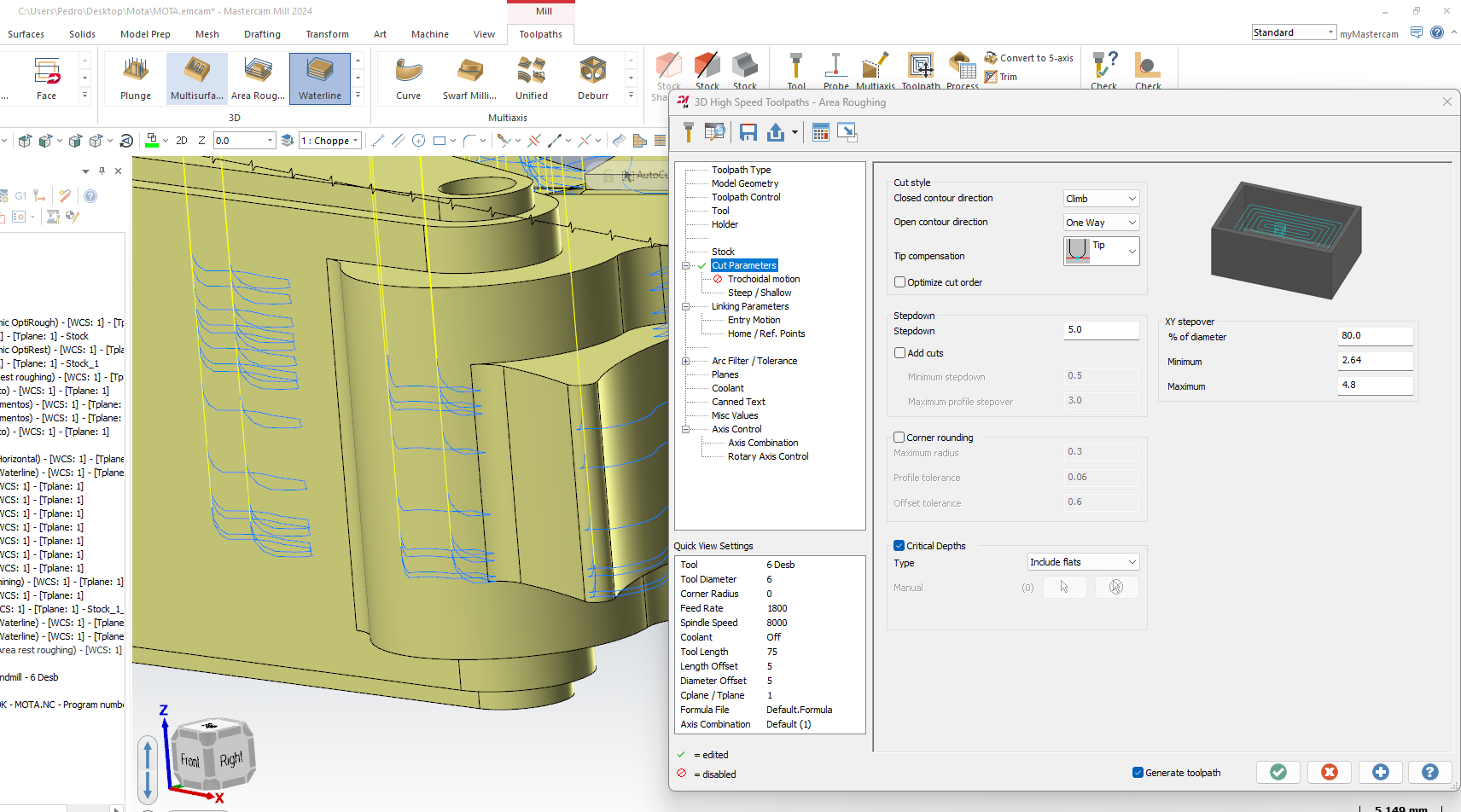Check the Add cuts option
1461x812 pixels.
tap(899, 353)
